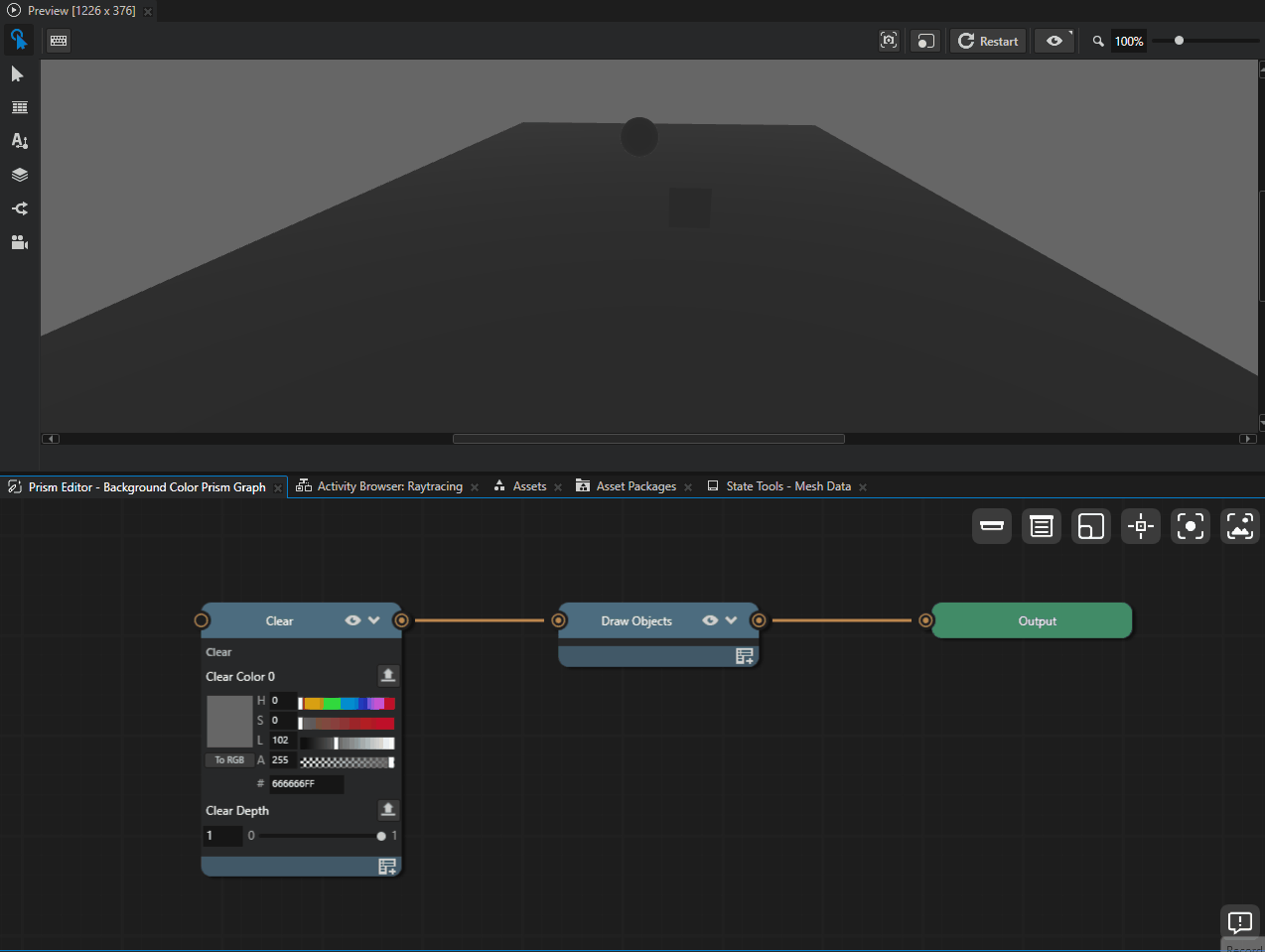Switch to the Assets tab
1265x952 pixels.
point(529,486)
